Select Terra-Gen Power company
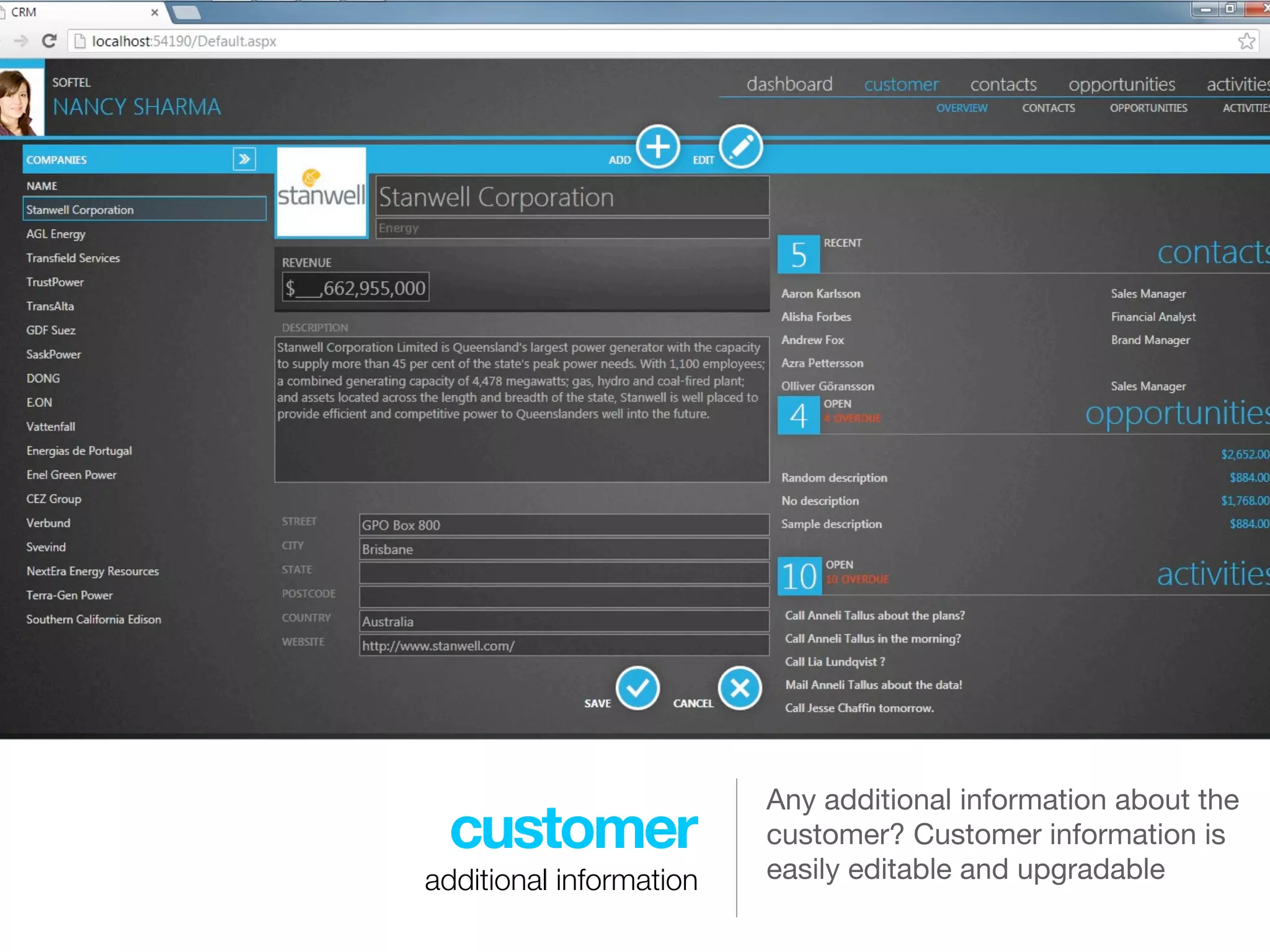This screenshot has width=1270, height=952. (69, 595)
